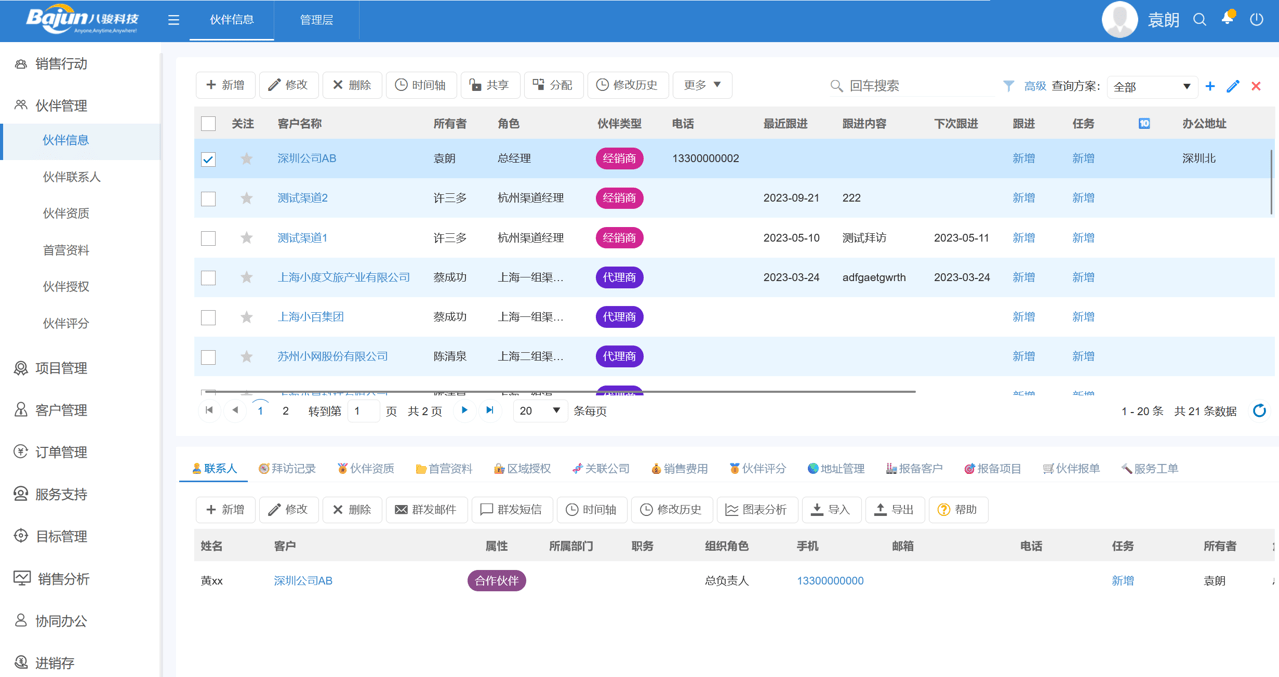Check the checkbox for 测试渠道2 row
1279x677 pixels.
click(208, 198)
